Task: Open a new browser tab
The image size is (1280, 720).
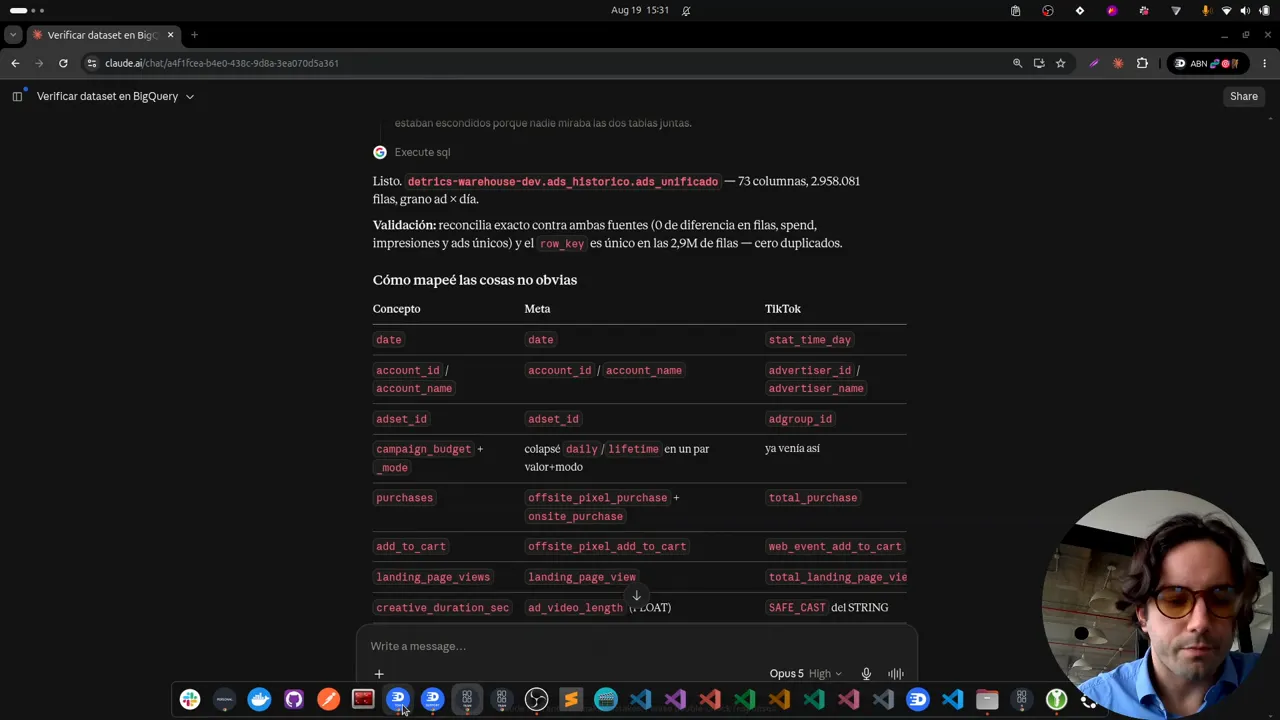Action: (194, 35)
